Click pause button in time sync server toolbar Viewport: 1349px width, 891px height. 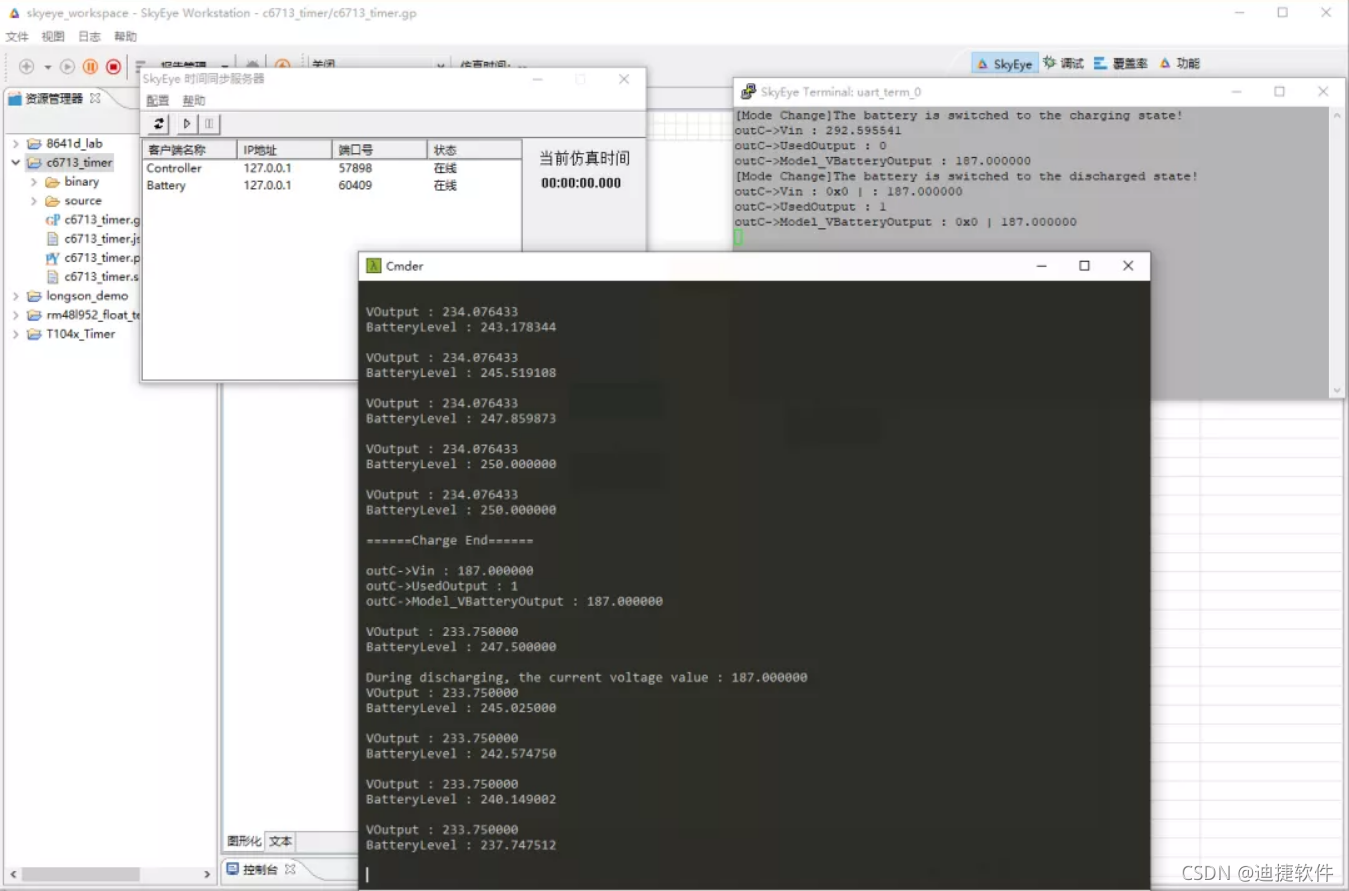click(x=209, y=123)
